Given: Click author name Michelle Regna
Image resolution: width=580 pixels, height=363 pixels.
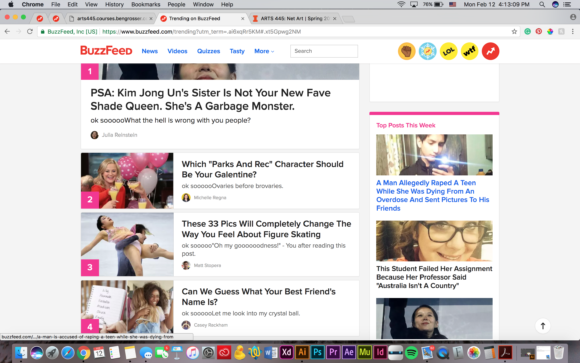Looking at the screenshot, I should tap(210, 198).
